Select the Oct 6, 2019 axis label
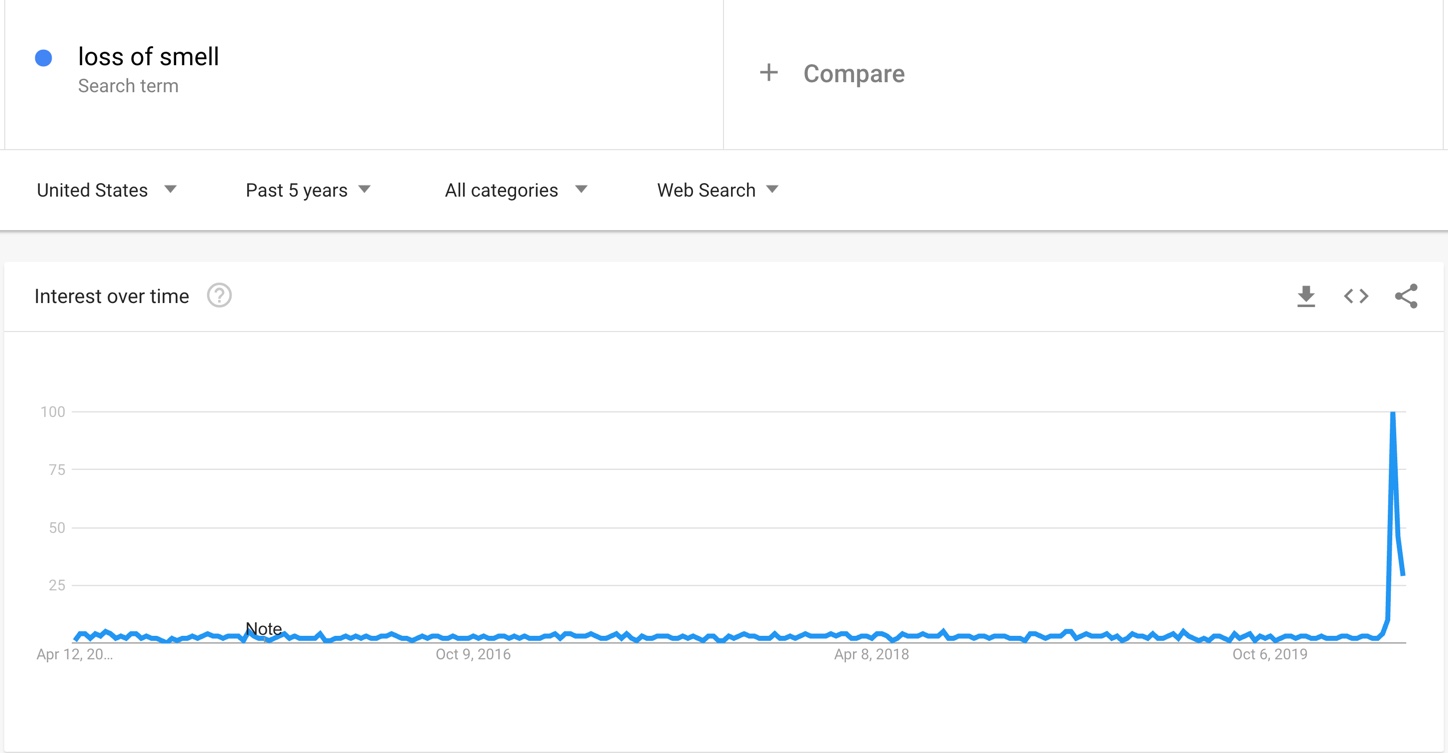The height and width of the screenshot is (753, 1448). (1270, 655)
